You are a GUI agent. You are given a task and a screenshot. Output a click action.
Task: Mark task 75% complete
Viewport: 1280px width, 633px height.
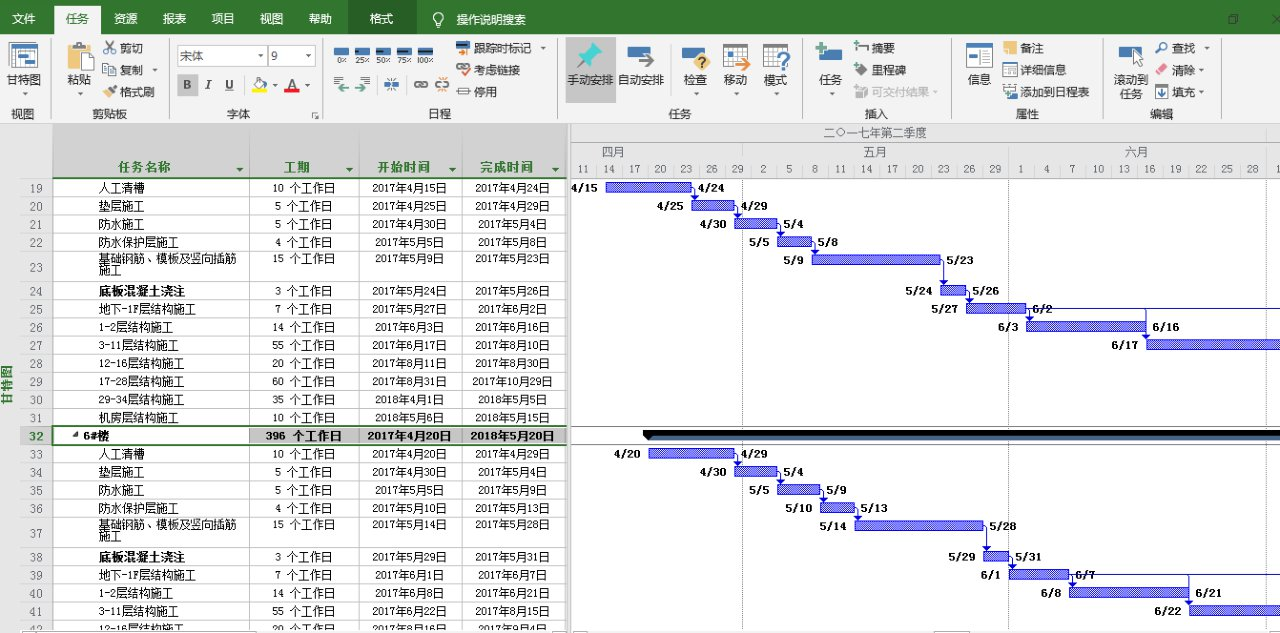[x=404, y=55]
